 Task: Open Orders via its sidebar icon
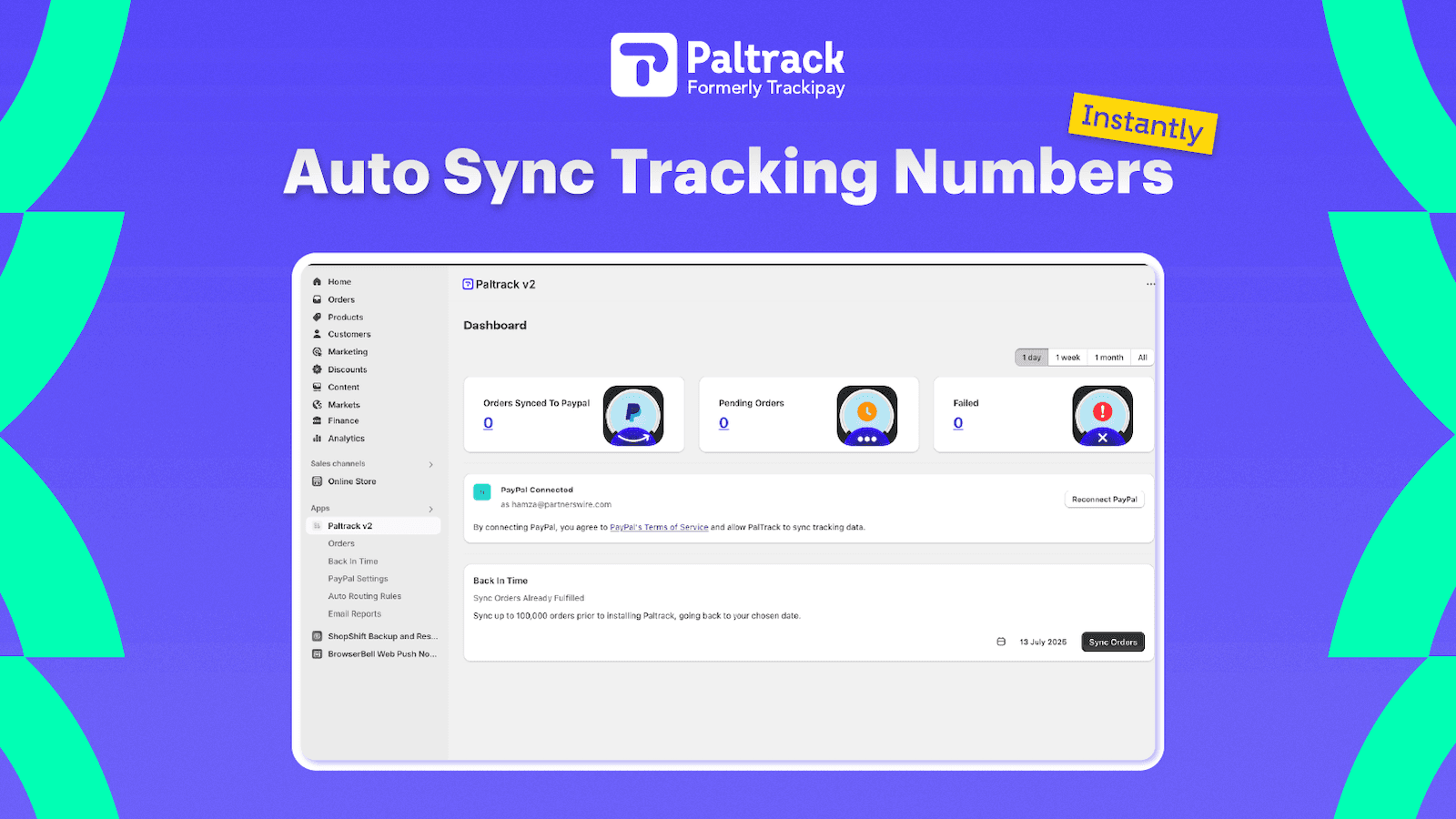316,298
